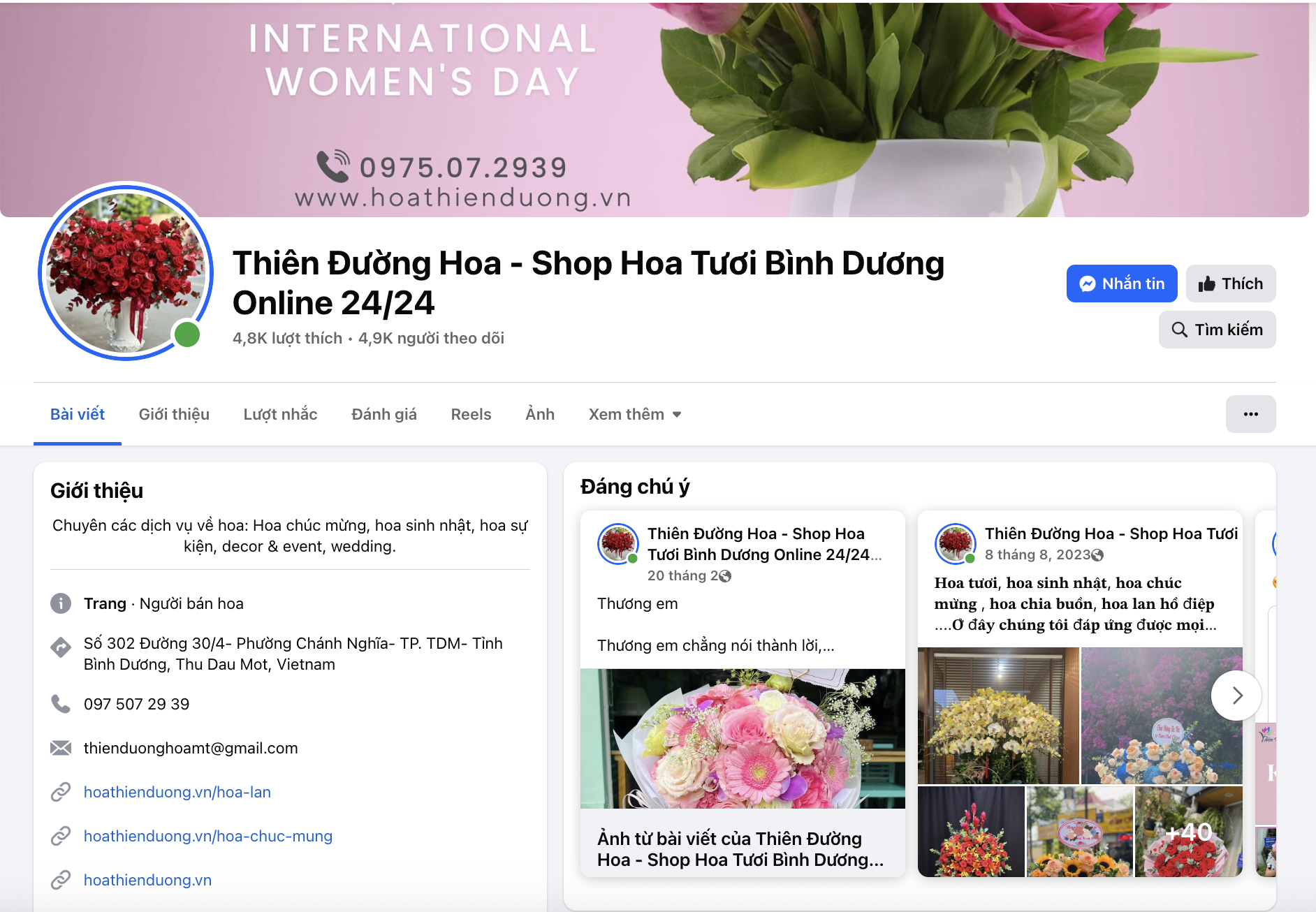Click the 4,9K người theo dõi count

click(431, 338)
